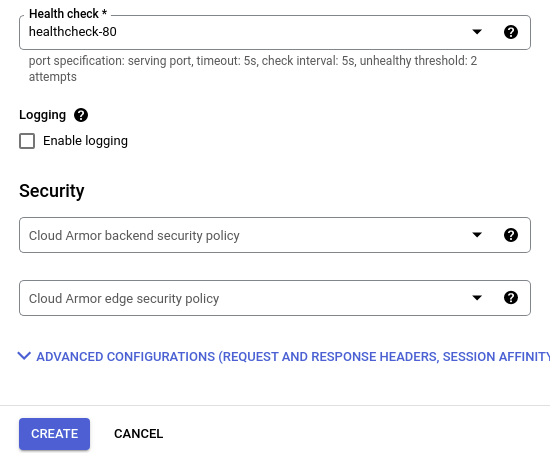Show help for Cloud Armor edge security policy
The width and height of the screenshot is (550, 453).
coord(511,298)
